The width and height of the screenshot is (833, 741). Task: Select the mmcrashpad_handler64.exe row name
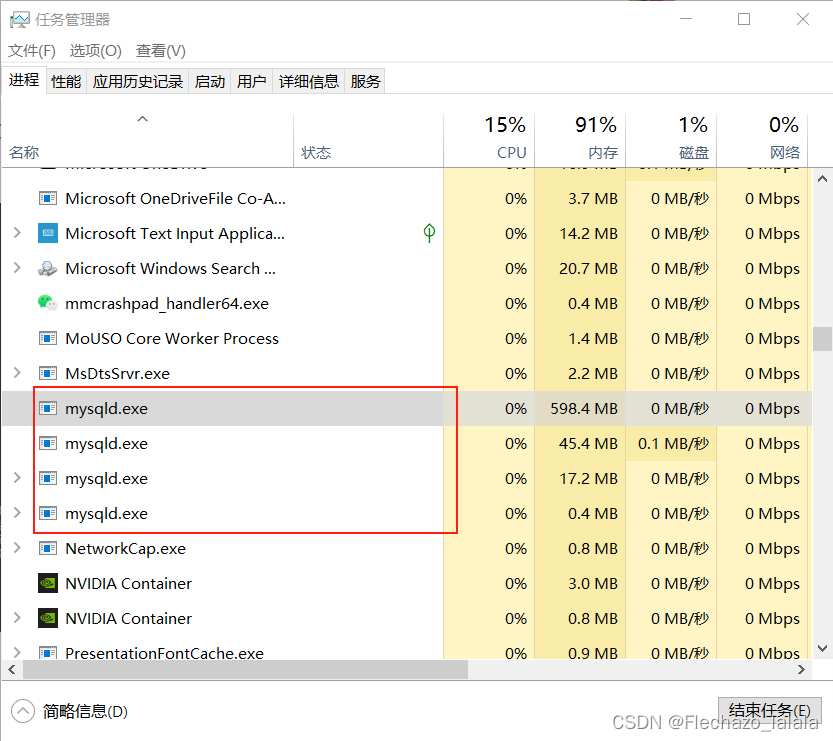(x=167, y=303)
